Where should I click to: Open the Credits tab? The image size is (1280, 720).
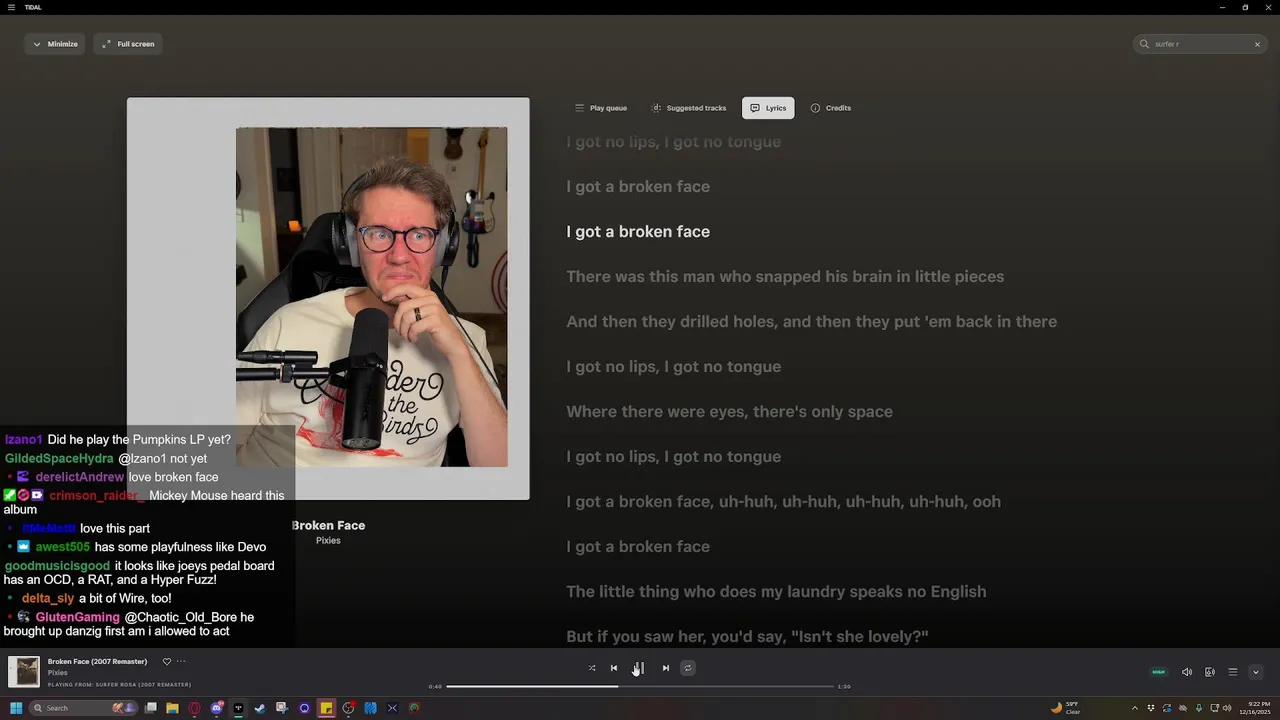coord(831,108)
